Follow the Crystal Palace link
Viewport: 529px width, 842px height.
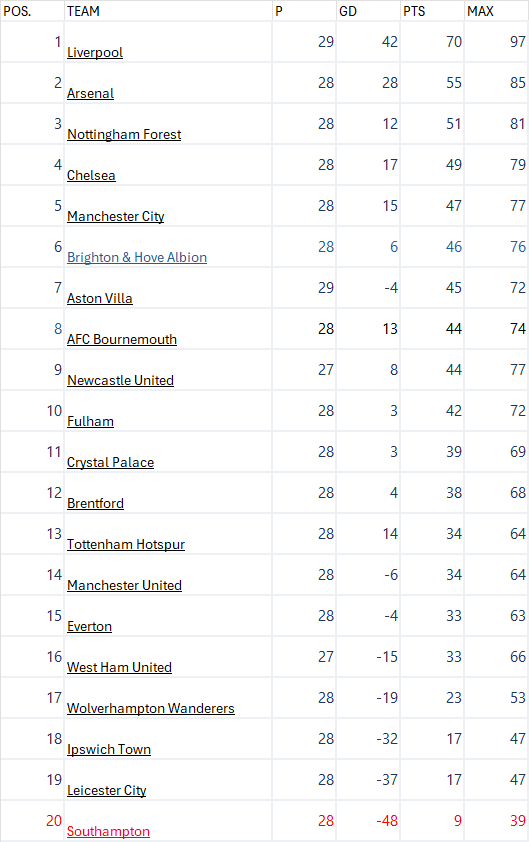110,462
